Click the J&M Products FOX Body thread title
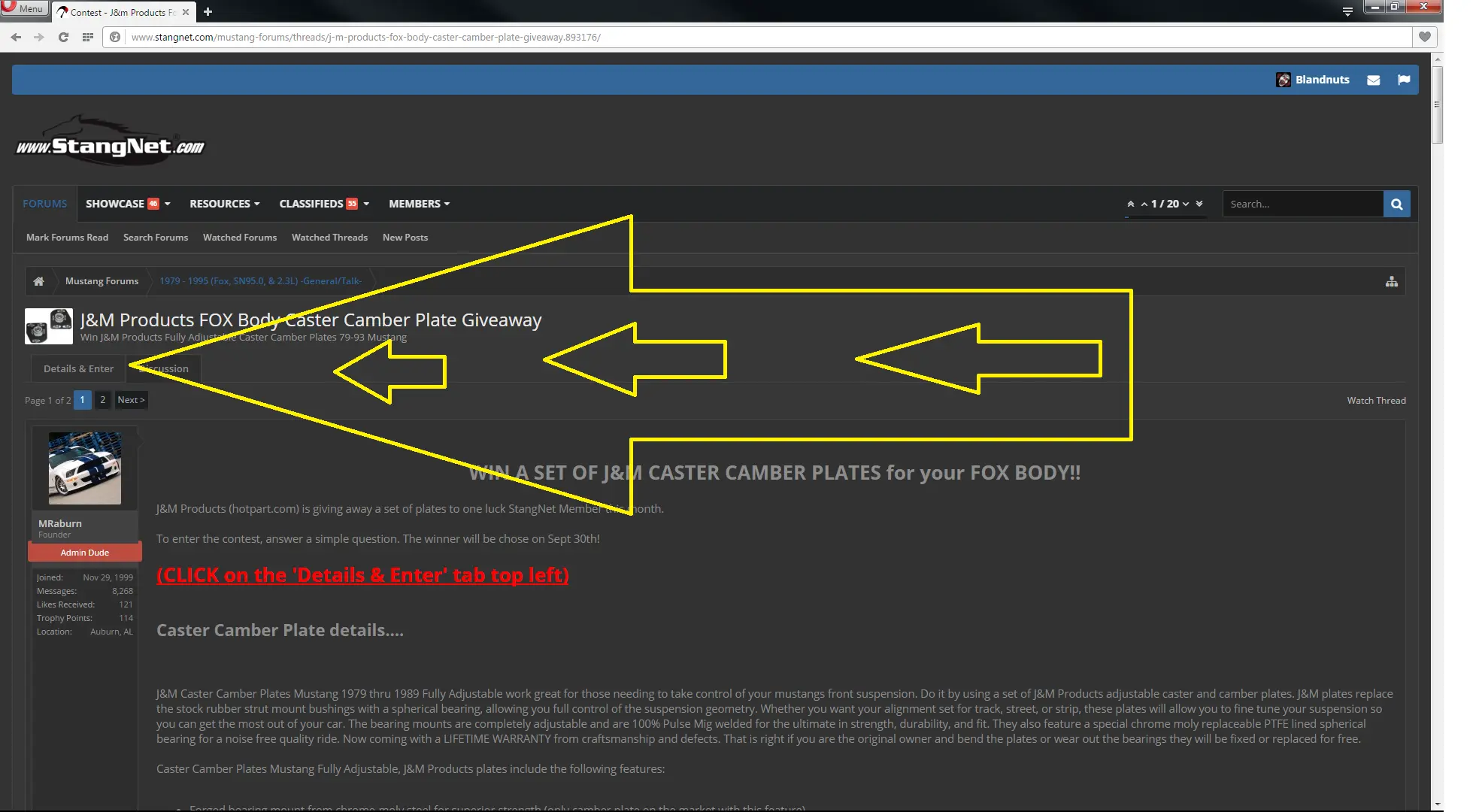Viewport: 1476px width, 812px height. point(311,320)
